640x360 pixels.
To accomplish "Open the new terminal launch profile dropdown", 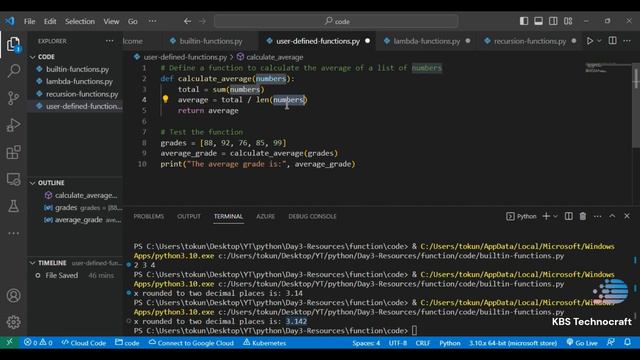I will pyautogui.click(x=555, y=216).
